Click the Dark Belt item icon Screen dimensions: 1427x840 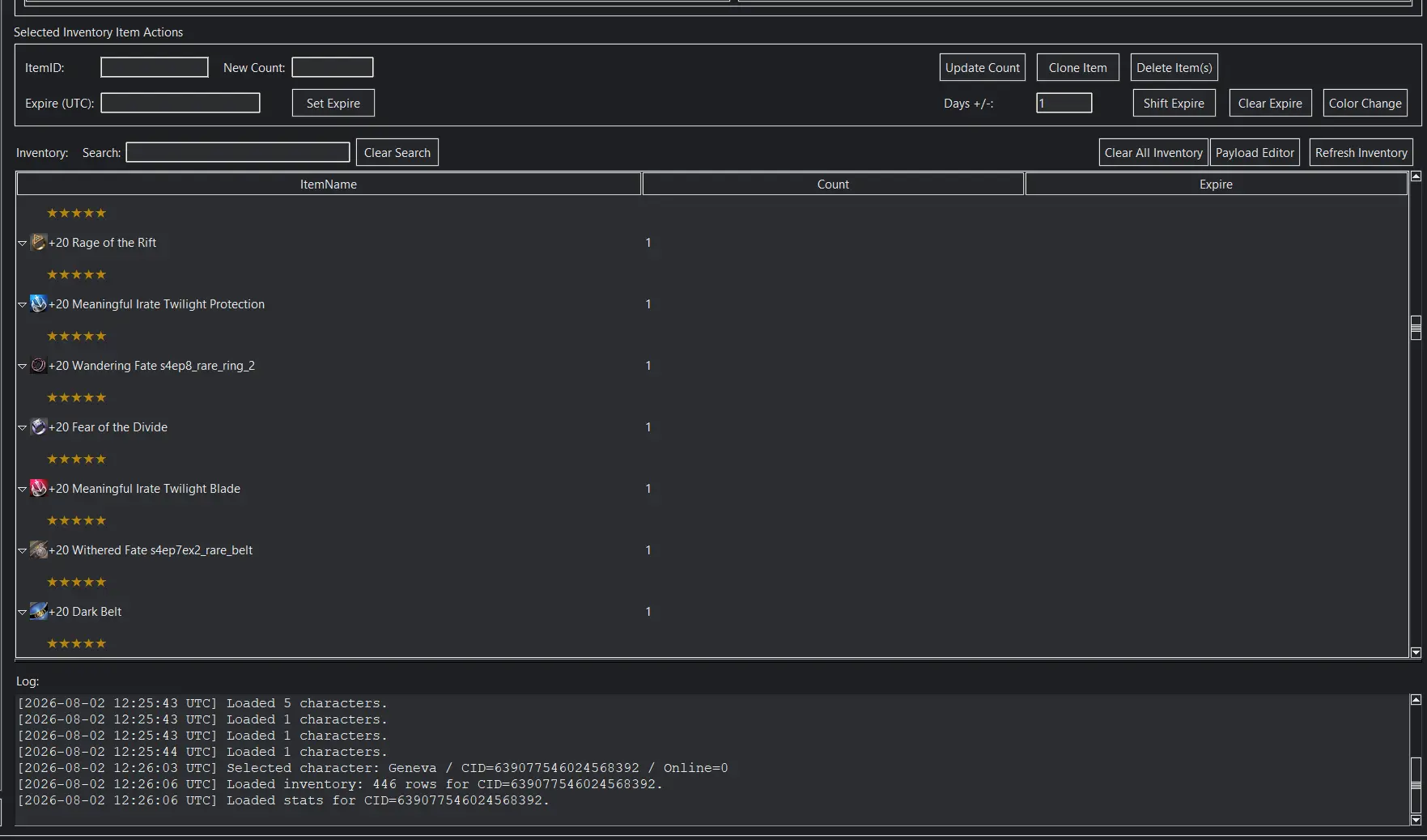click(38, 611)
